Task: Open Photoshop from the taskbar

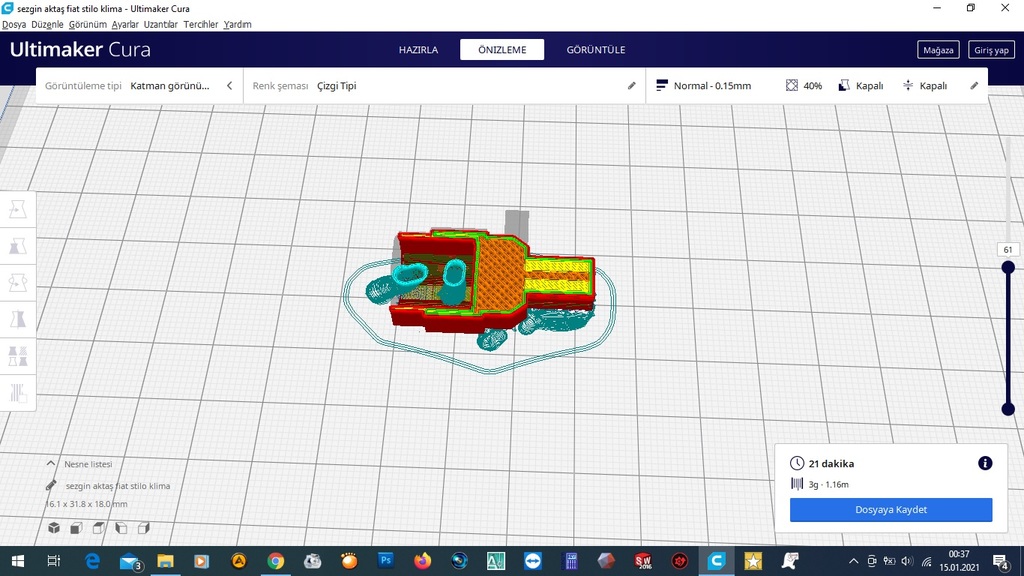Action: [x=385, y=561]
